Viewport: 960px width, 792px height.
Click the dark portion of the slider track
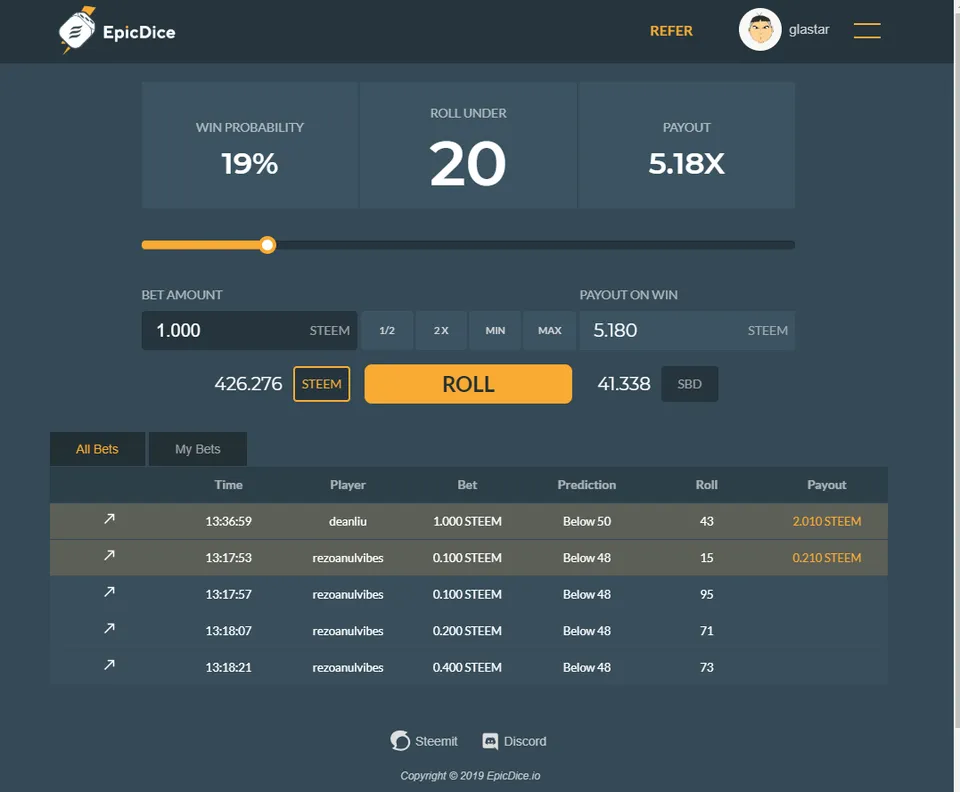[536, 245]
